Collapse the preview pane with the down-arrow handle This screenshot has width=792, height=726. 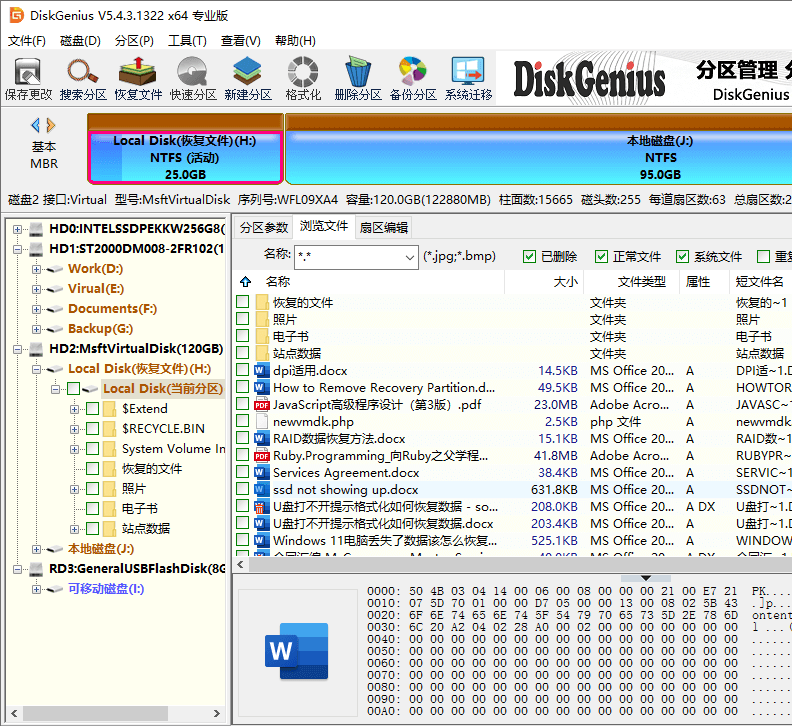[x=646, y=578]
